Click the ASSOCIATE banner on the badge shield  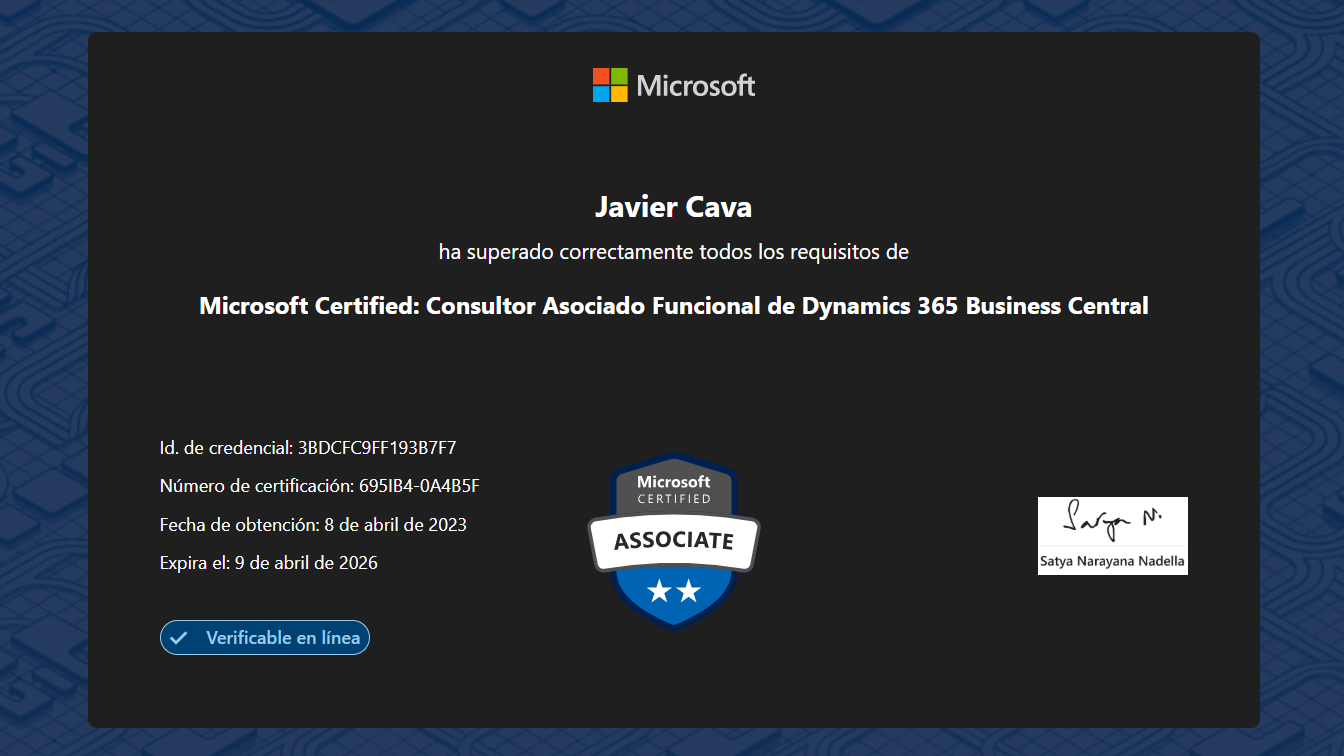(673, 540)
